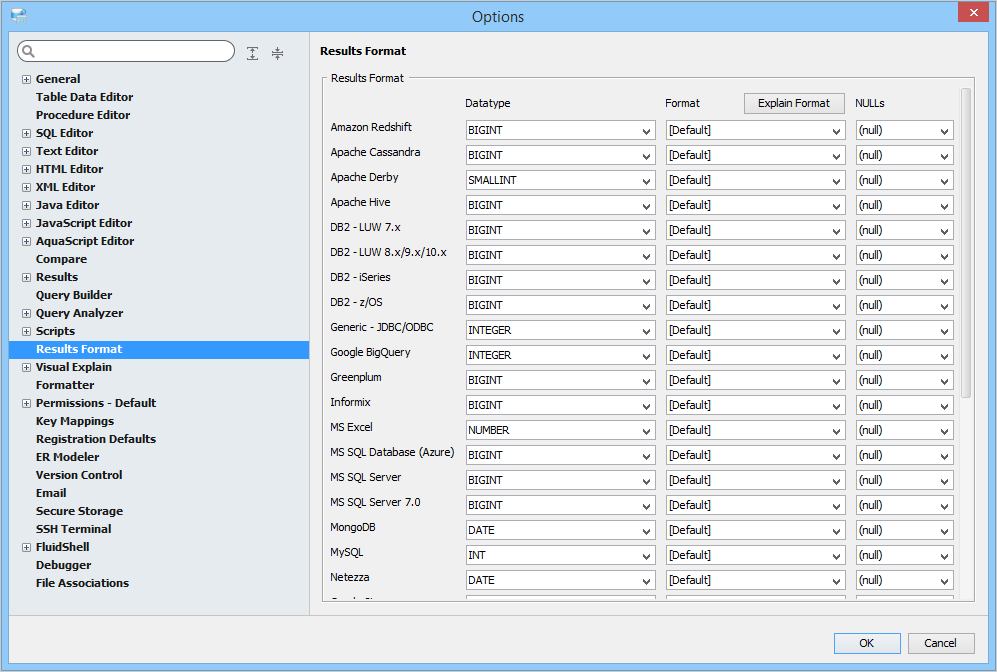This screenshot has height=672, width=997.
Task: Expand the Query Analyzer node
Action: (26, 313)
